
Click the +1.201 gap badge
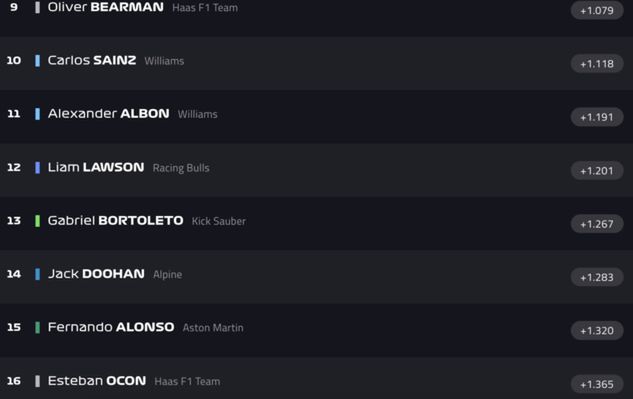pos(597,171)
